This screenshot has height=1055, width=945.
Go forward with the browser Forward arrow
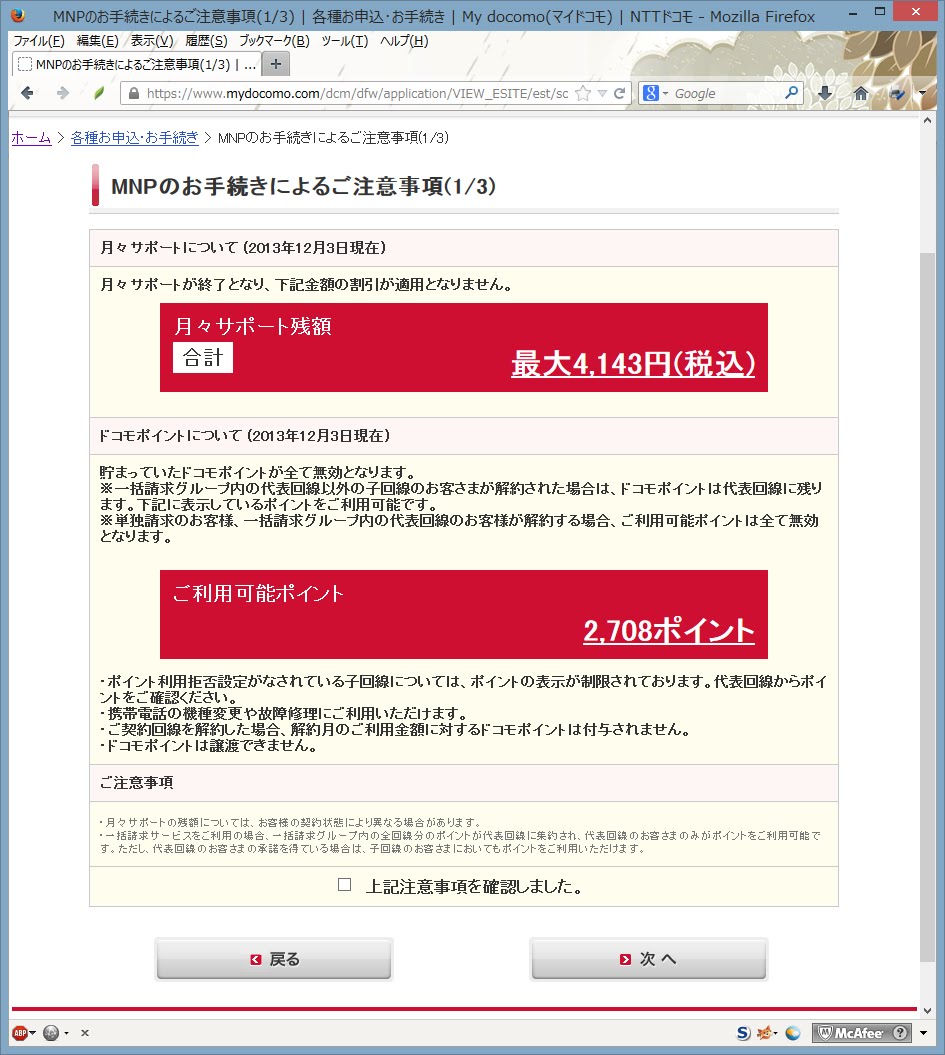pyautogui.click(x=63, y=93)
